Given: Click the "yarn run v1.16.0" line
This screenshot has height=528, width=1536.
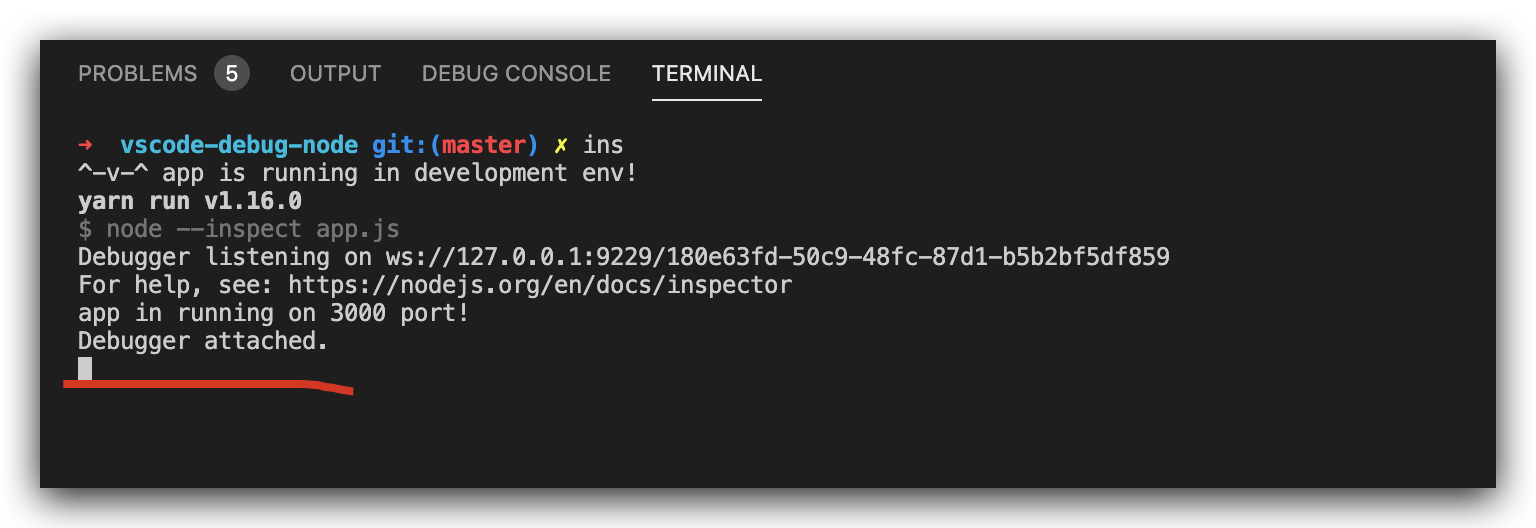Looking at the screenshot, I should click(190, 201).
